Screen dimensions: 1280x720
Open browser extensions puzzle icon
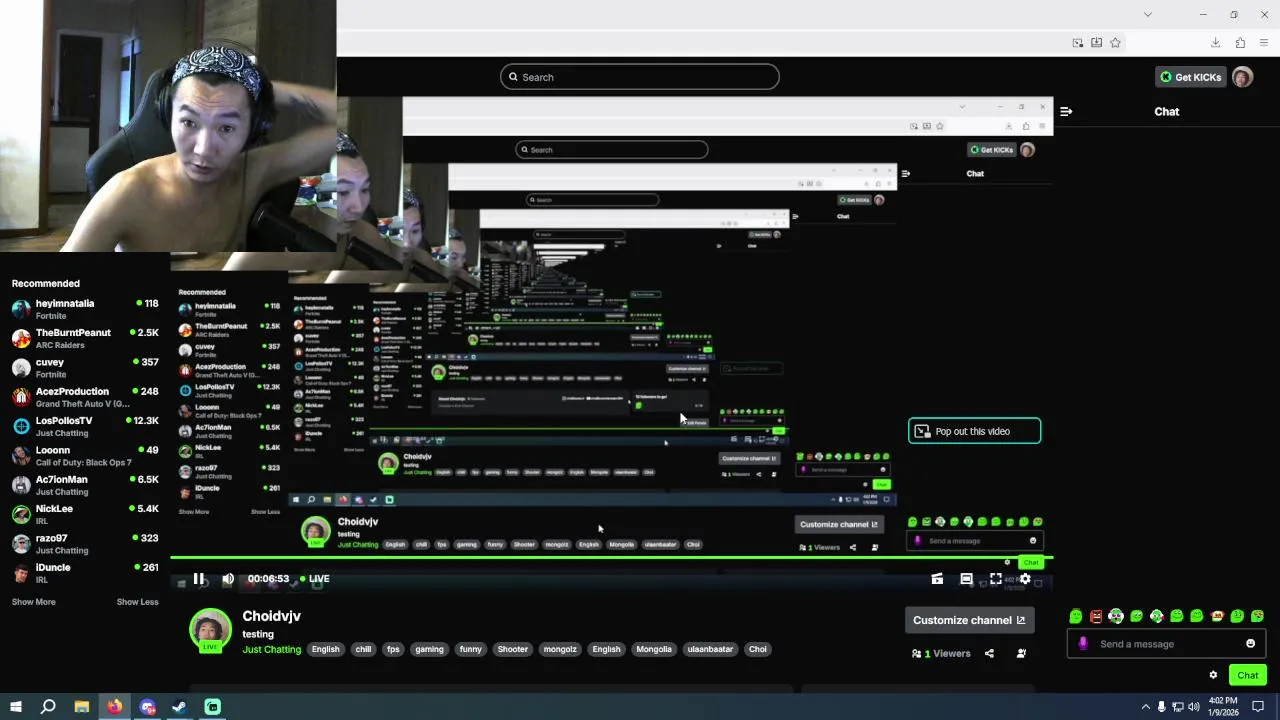pyautogui.click(x=1240, y=42)
